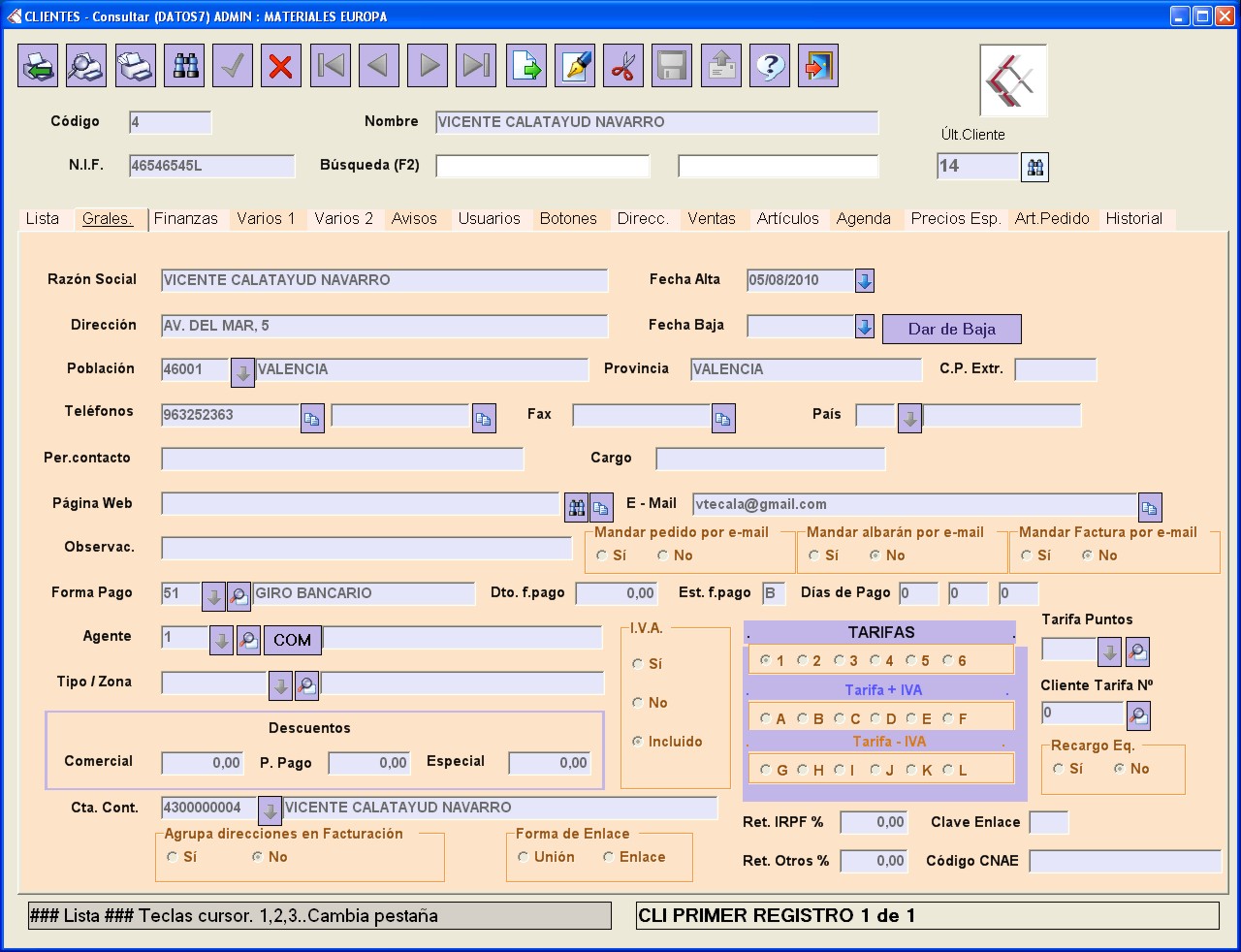Go to last record toolbar icon
Image resolution: width=1241 pixels, height=952 pixels.
coord(476,66)
